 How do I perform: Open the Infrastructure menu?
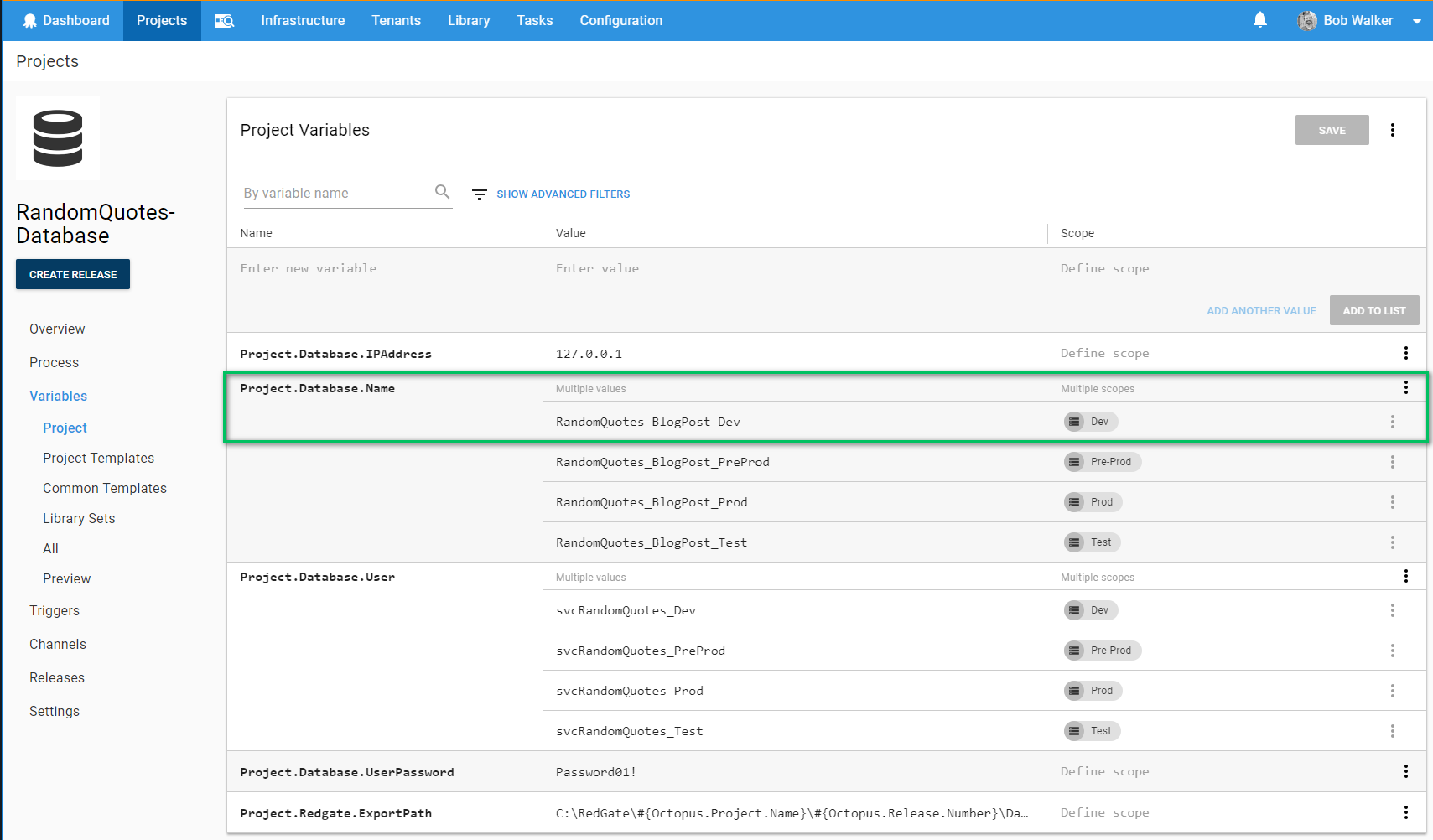click(303, 21)
